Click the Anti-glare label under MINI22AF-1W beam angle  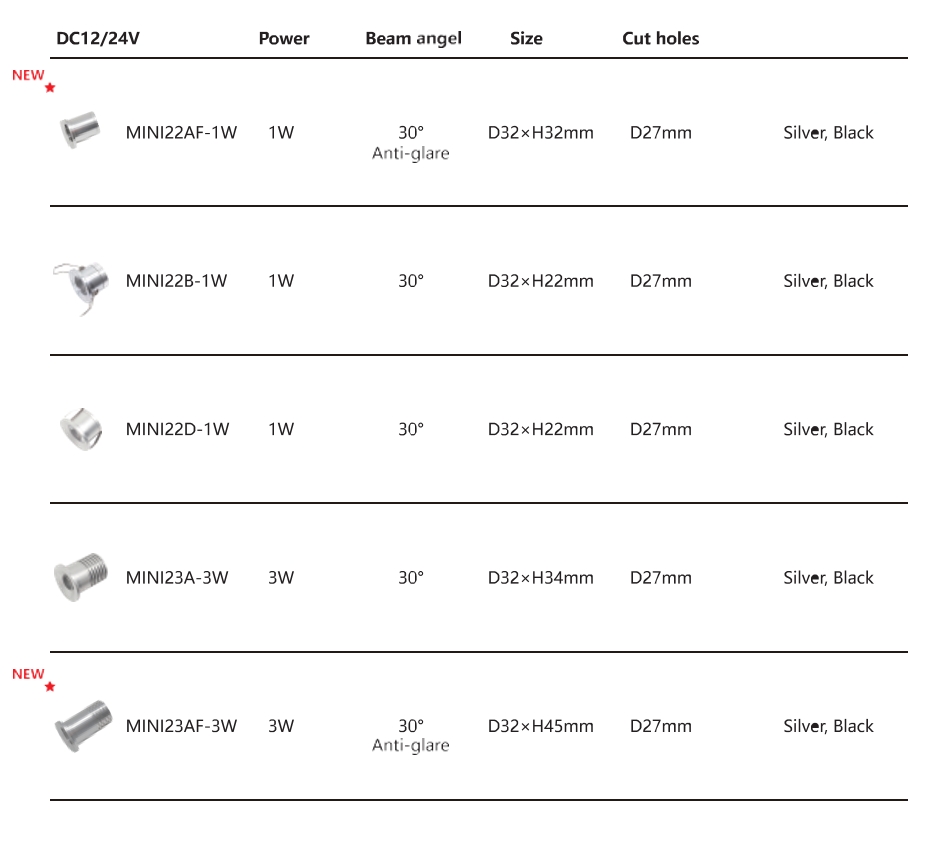[x=410, y=154]
